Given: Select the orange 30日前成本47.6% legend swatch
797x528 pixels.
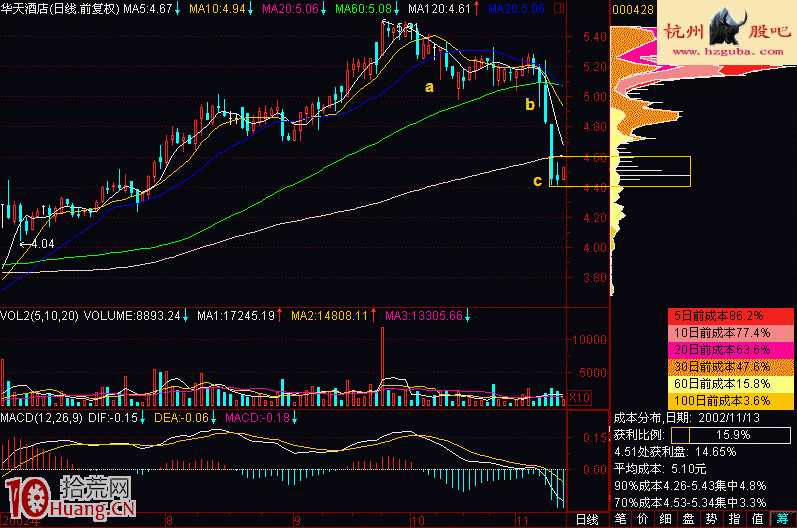Looking at the screenshot, I should (731, 367).
